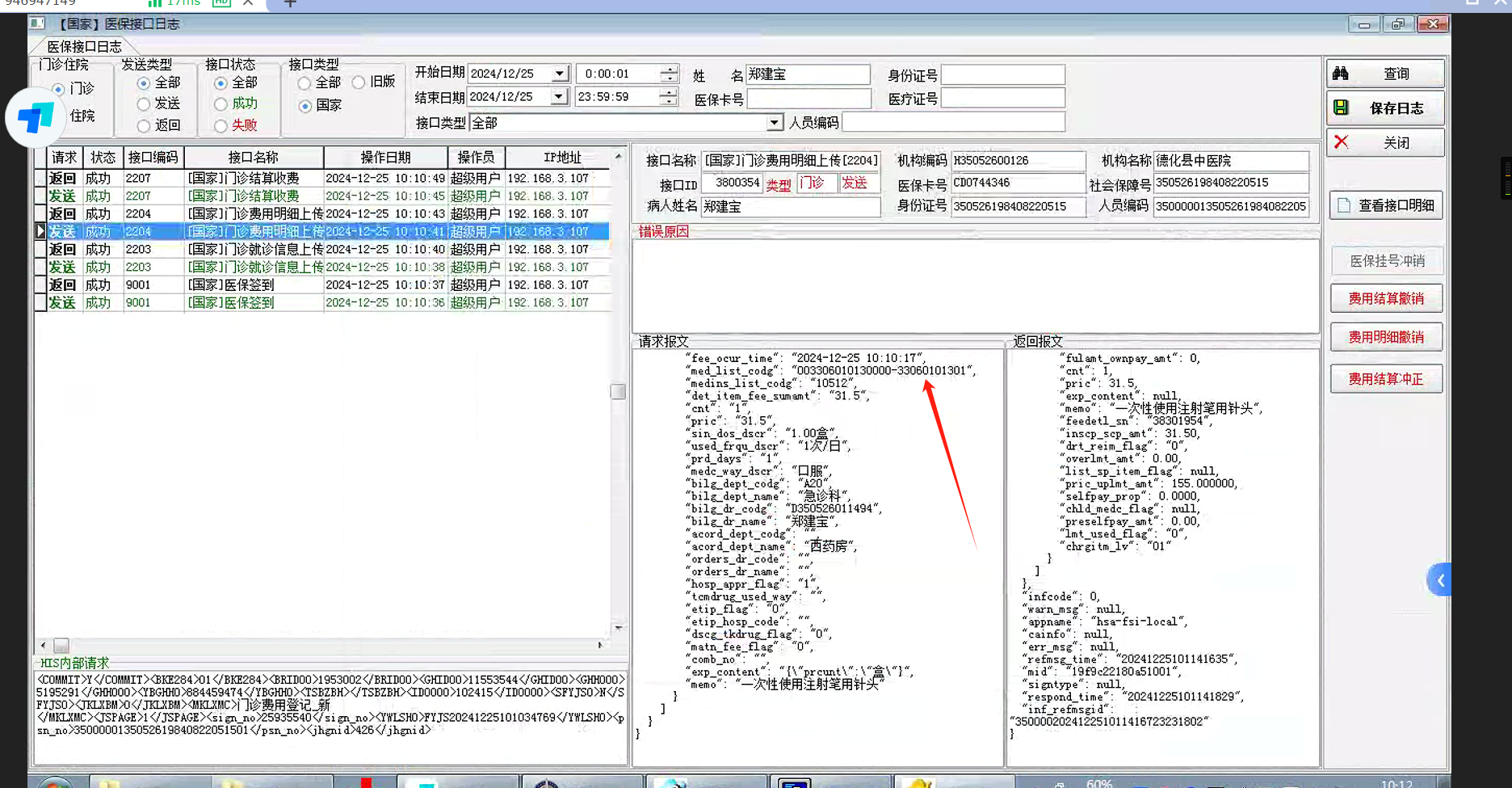Viewport: 1512px width, 788px height.
Task: Sort by the IP地址 column header
Action: [562, 158]
